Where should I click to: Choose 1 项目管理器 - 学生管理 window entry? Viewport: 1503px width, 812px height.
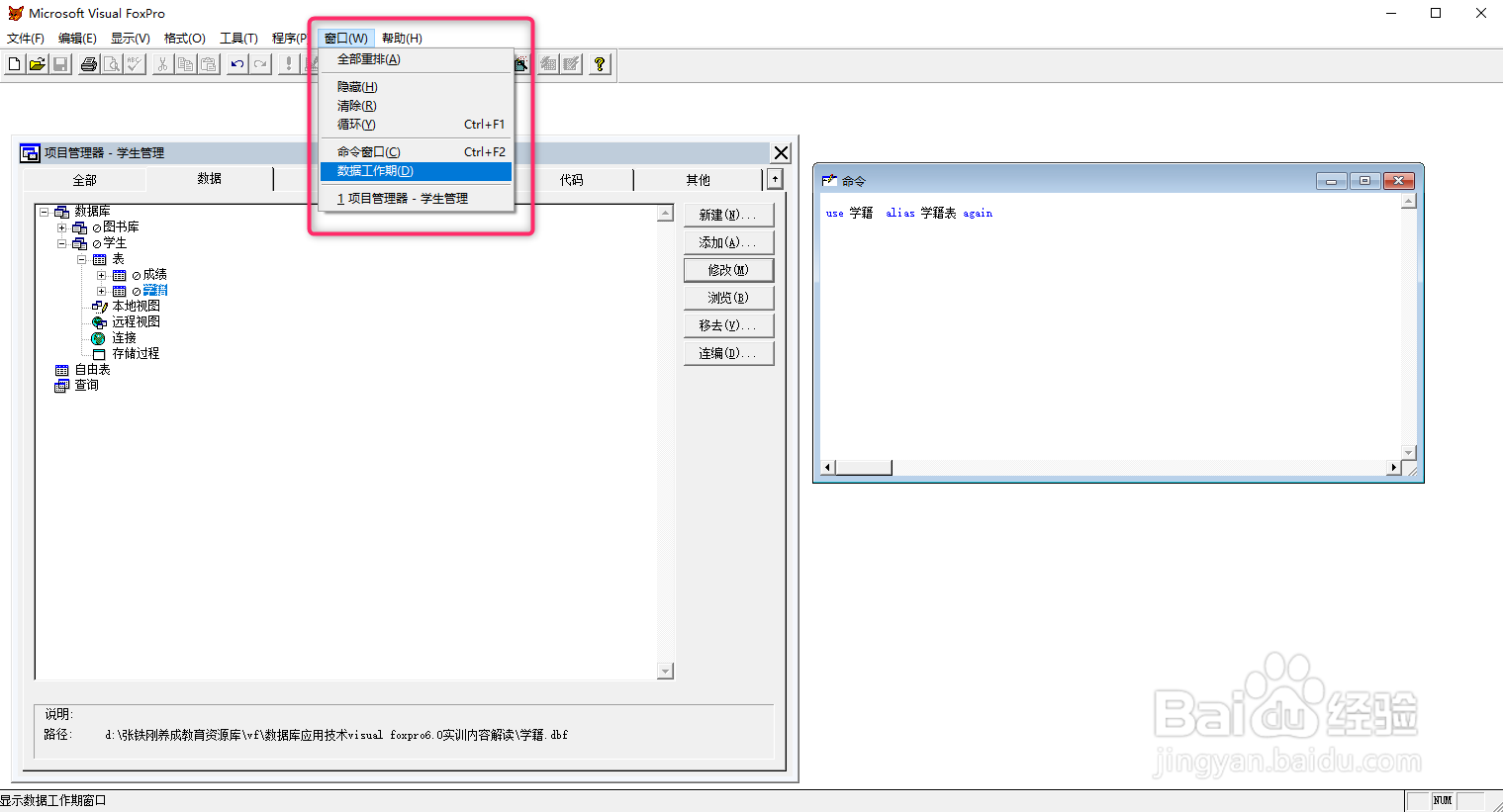[416, 199]
